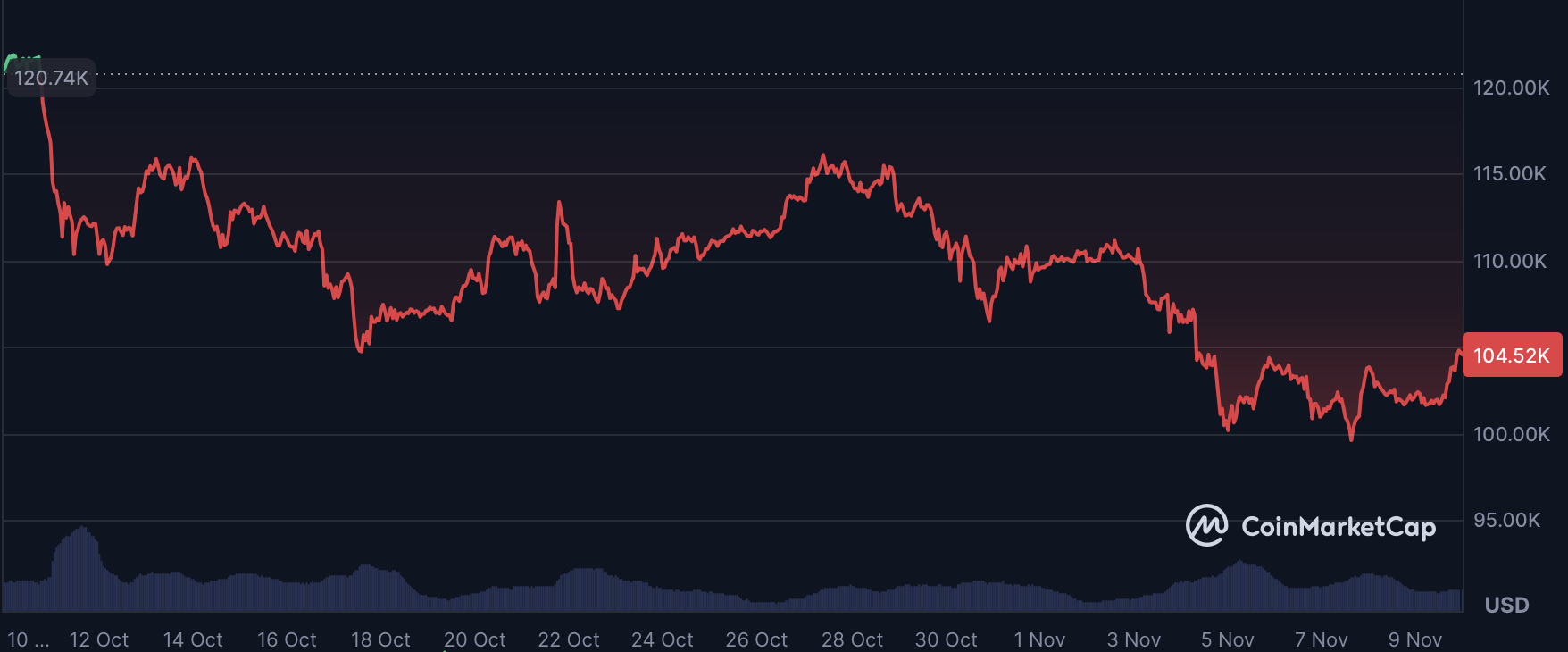Image resolution: width=1568 pixels, height=652 pixels.
Task: Click the 9 Nov date label
Action: tap(1415, 639)
